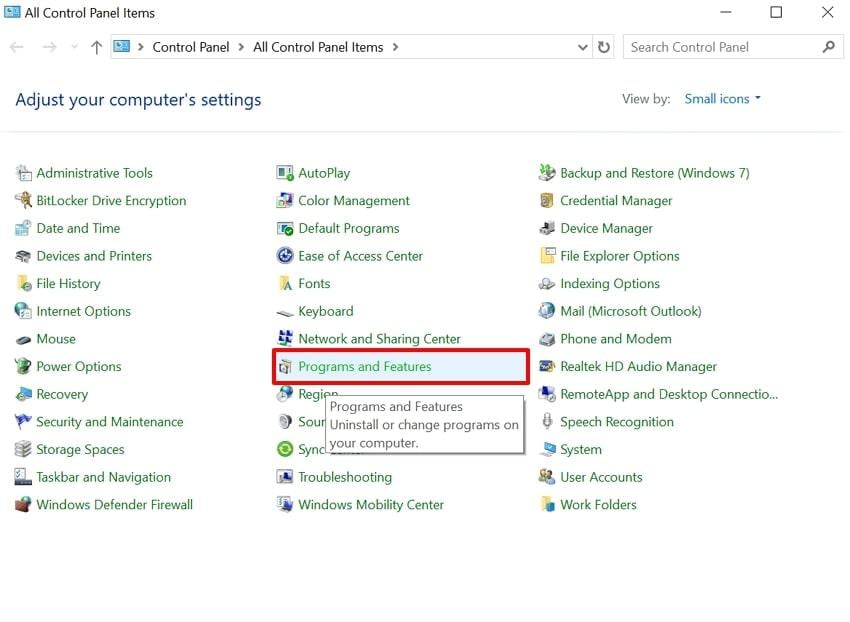Refresh the Control Panel view

point(604,46)
